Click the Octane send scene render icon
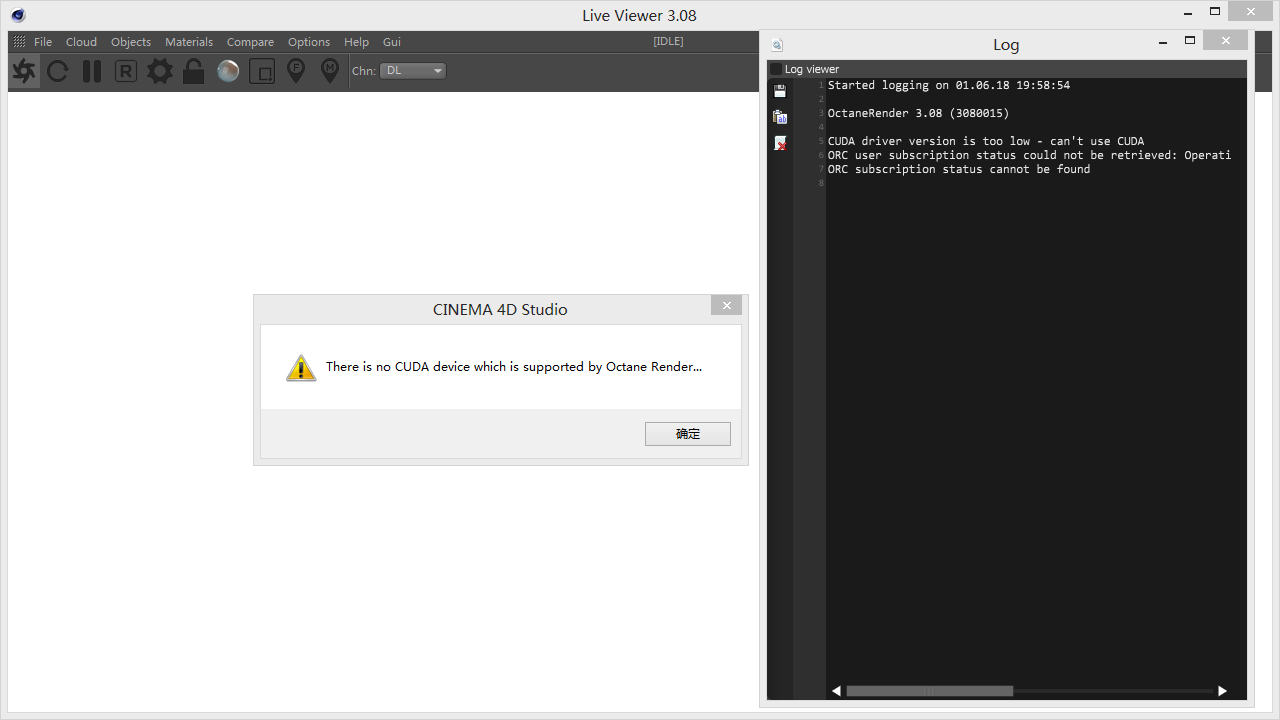Screen dimensions: 1280x720 pyautogui.click(x=25, y=71)
